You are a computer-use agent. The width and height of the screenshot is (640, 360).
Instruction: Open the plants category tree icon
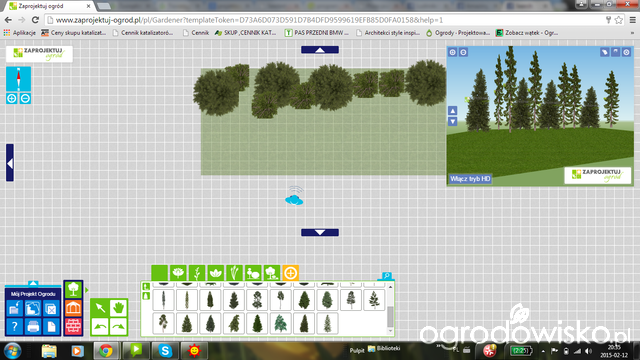[x=73, y=289]
